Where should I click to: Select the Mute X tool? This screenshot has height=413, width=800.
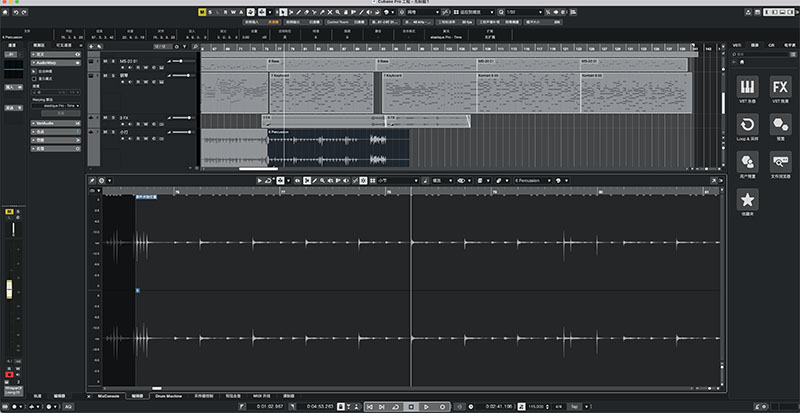330,12
